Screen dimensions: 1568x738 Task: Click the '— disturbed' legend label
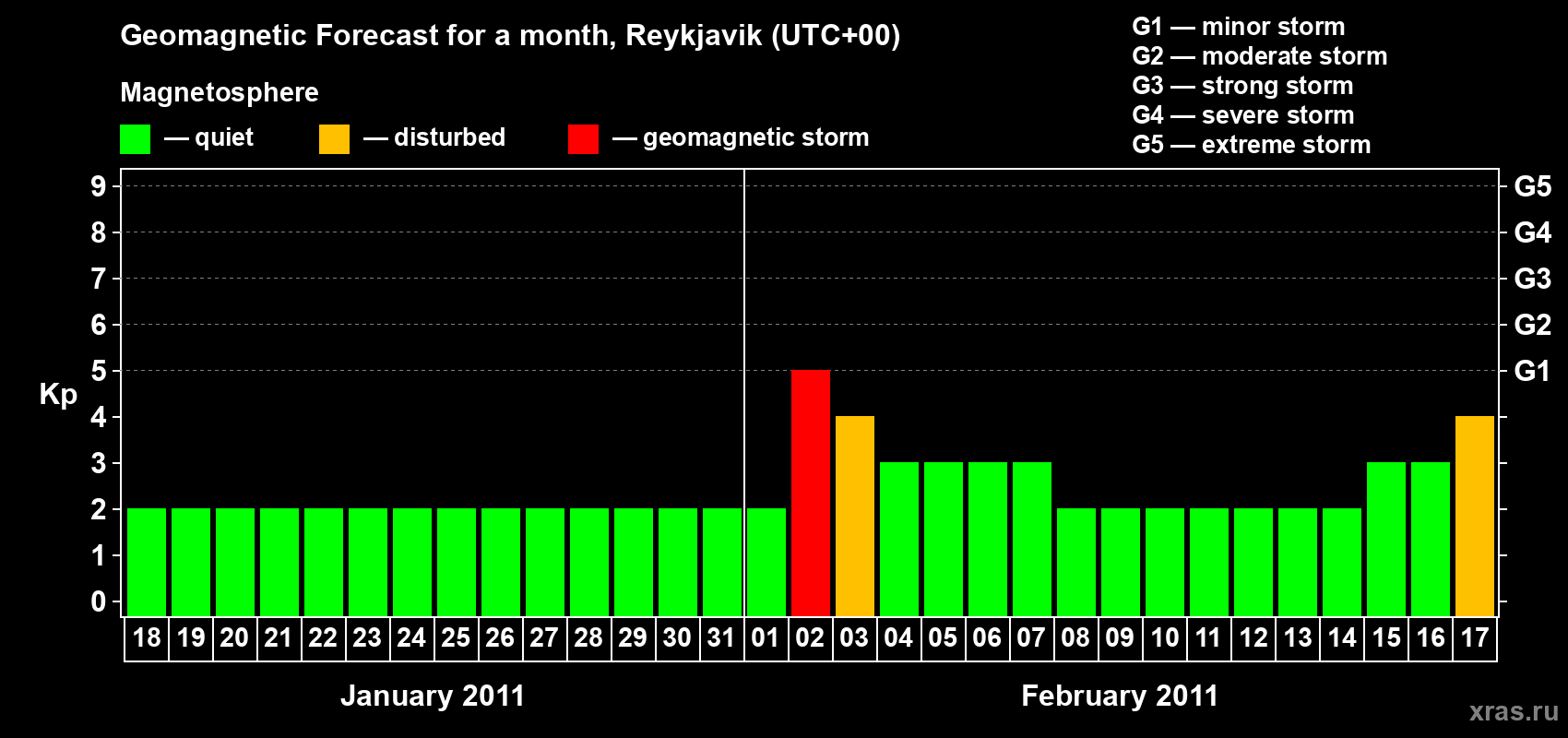[x=434, y=137]
